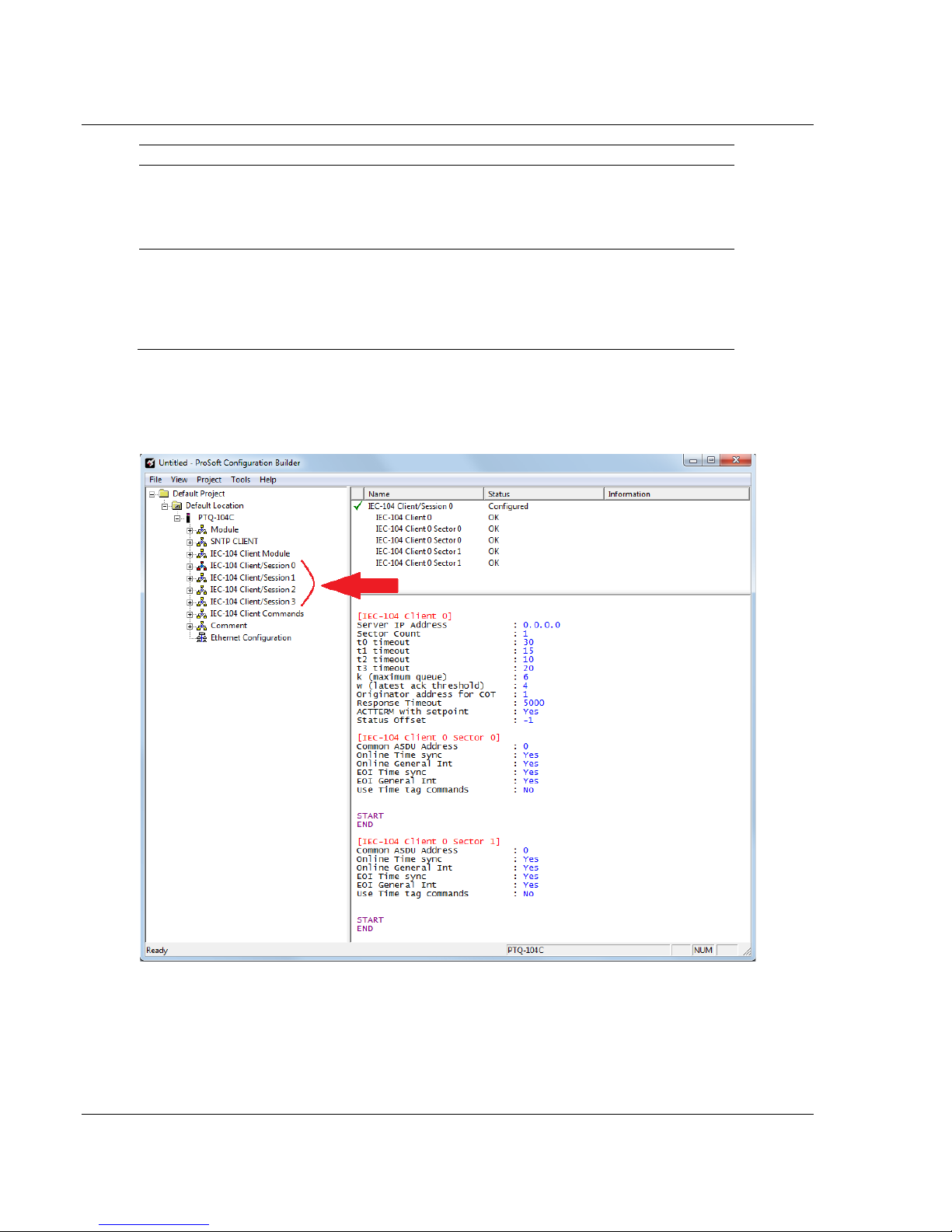Click the SNTP CLIENT network icon
This screenshot has height=1232, width=952.
coord(201,542)
